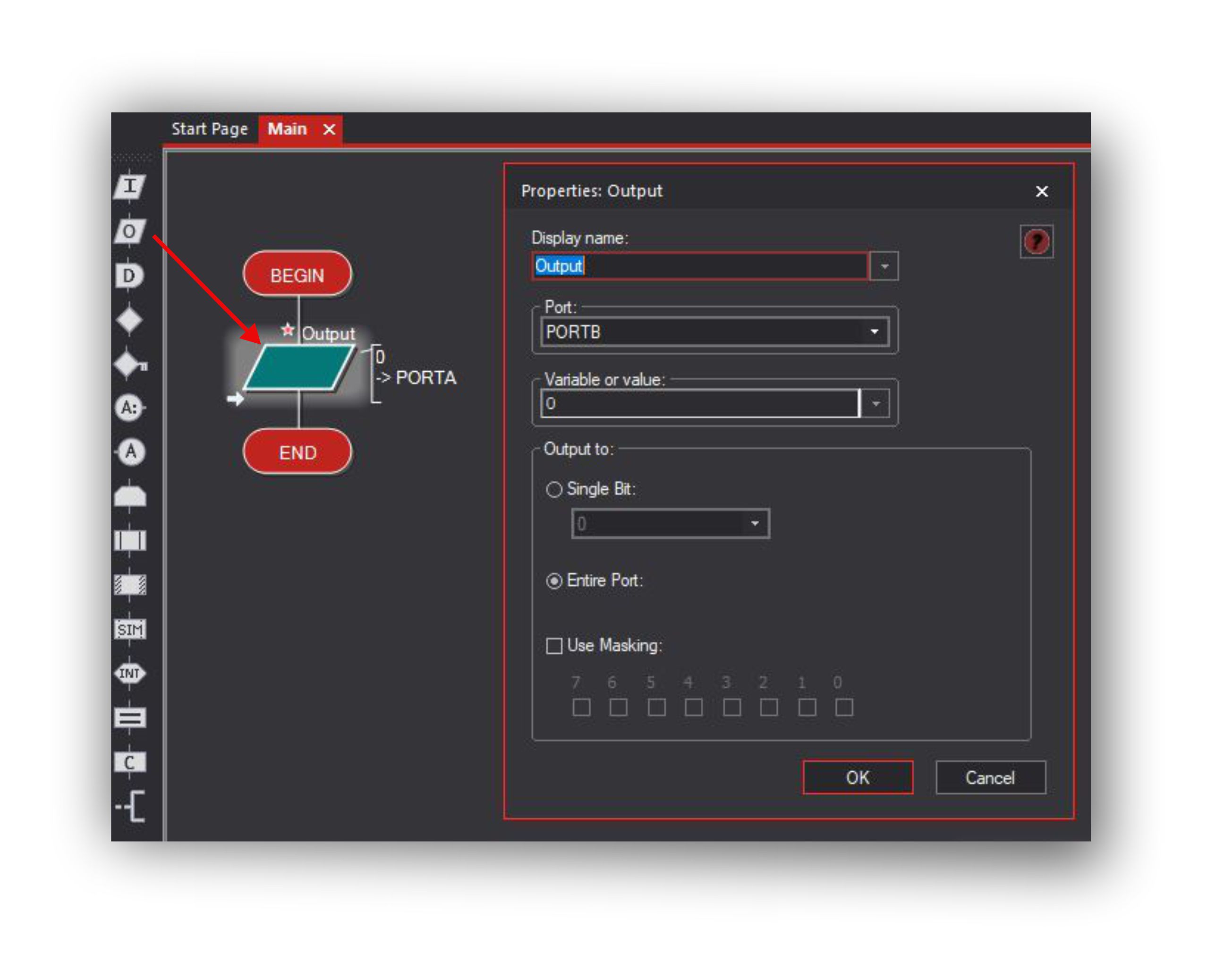Screen dimensions: 1215x980
Task: Select the Input icon in the toolbox
Action: tap(130, 186)
